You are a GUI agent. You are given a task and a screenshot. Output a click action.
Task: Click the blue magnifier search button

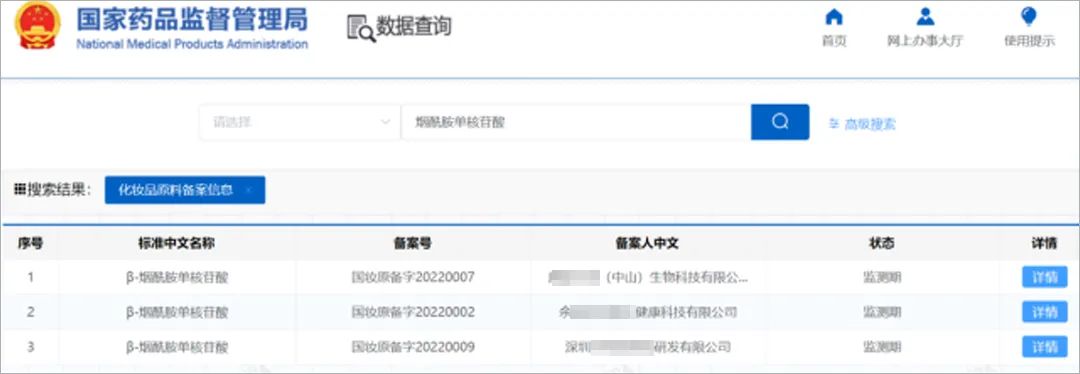pos(780,122)
